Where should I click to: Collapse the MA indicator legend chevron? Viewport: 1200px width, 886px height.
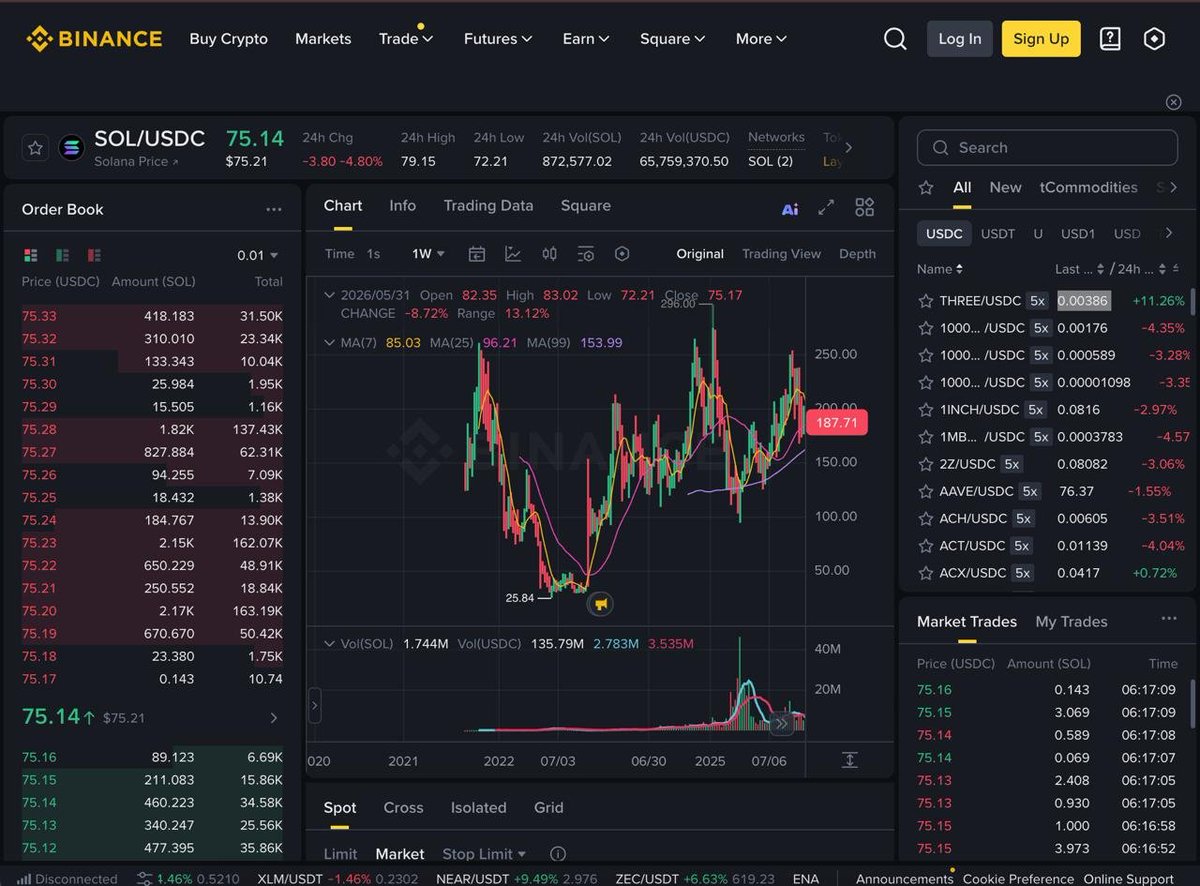pyautogui.click(x=329, y=342)
